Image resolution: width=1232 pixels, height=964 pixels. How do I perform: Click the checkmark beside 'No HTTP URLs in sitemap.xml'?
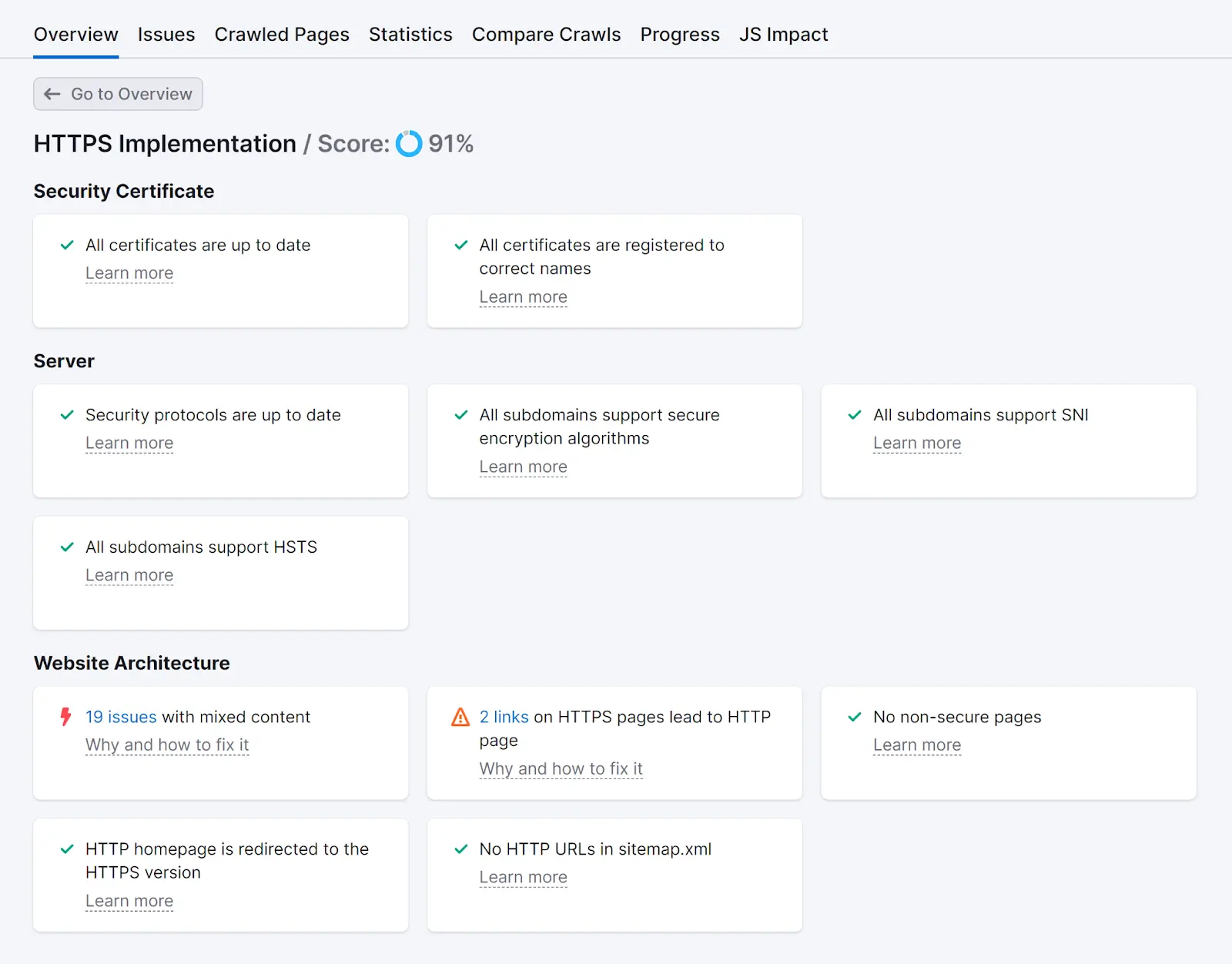click(460, 849)
